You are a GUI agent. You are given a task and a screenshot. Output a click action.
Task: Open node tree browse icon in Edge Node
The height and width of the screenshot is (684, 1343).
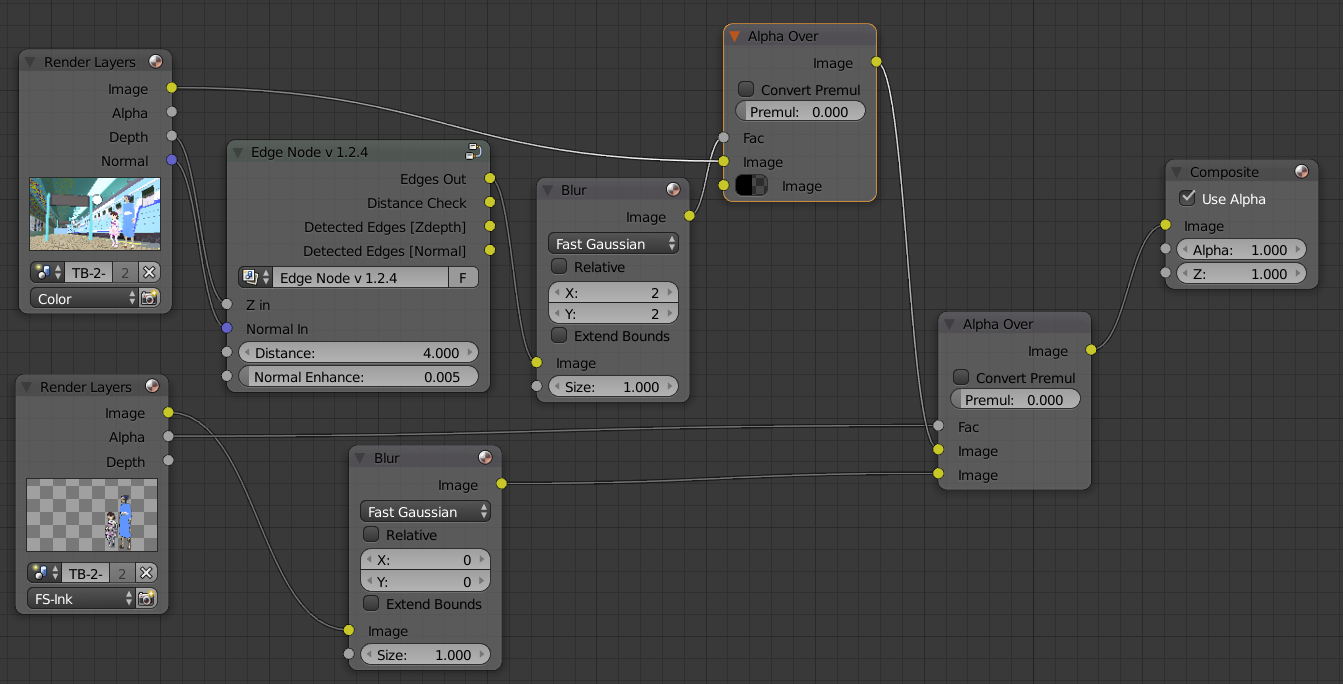pos(255,278)
